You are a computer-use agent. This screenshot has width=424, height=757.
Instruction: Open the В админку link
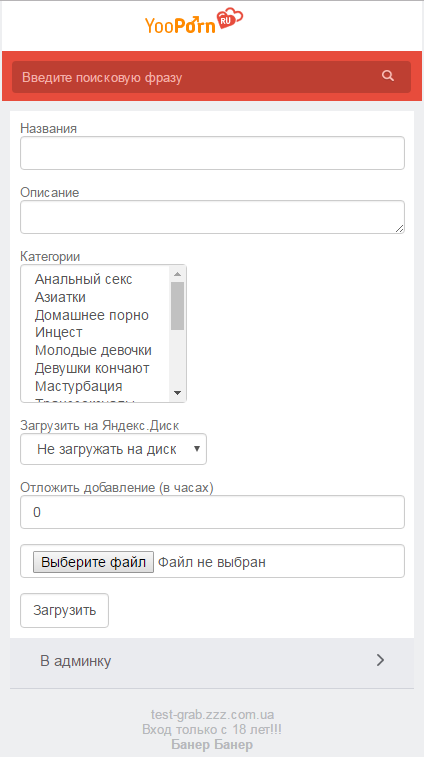212,660
